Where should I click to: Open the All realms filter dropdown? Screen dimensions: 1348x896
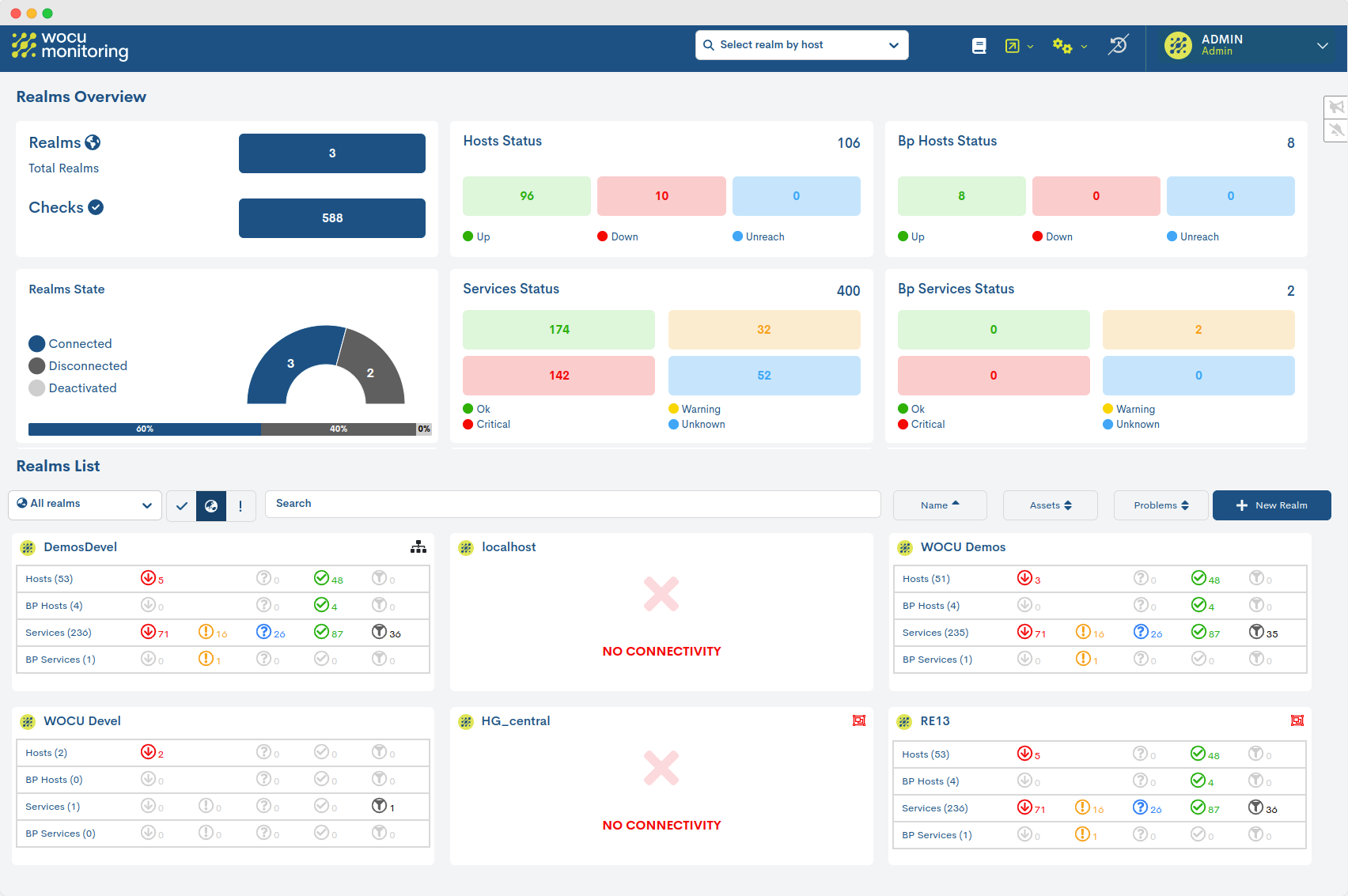click(x=85, y=505)
